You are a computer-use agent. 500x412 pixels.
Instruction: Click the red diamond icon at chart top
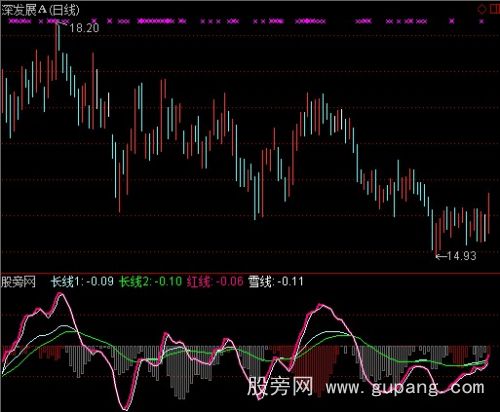click(x=482, y=9)
